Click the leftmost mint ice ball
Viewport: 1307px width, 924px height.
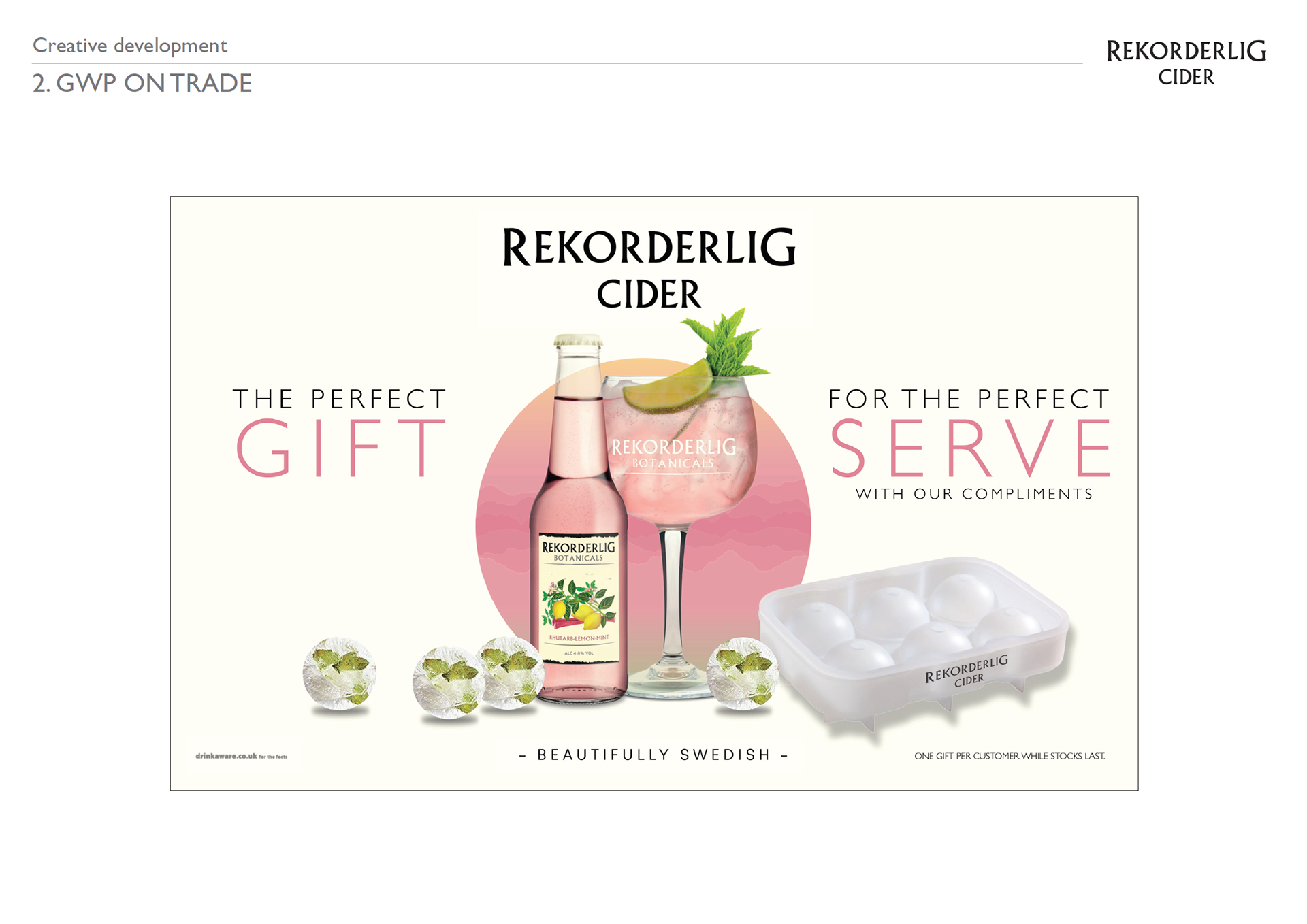pyautogui.click(x=339, y=674)
